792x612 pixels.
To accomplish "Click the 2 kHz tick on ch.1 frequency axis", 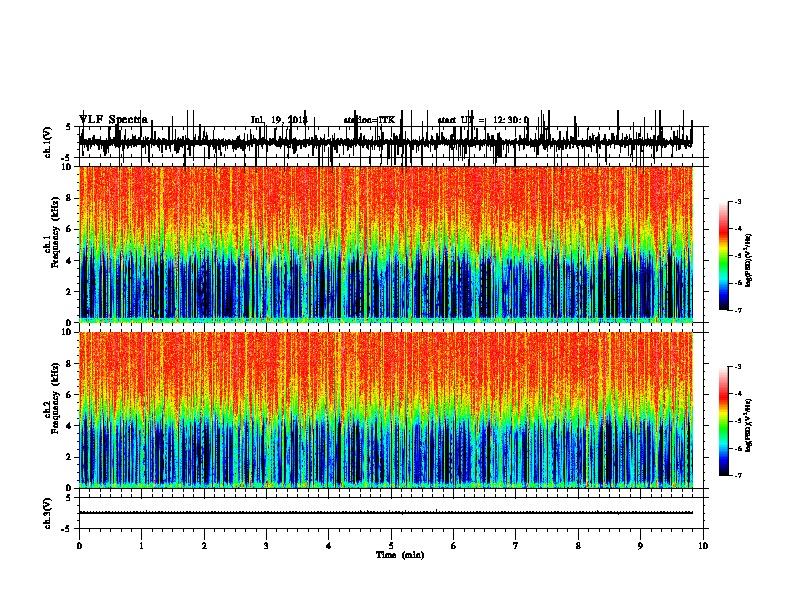I will click(69, 292).
